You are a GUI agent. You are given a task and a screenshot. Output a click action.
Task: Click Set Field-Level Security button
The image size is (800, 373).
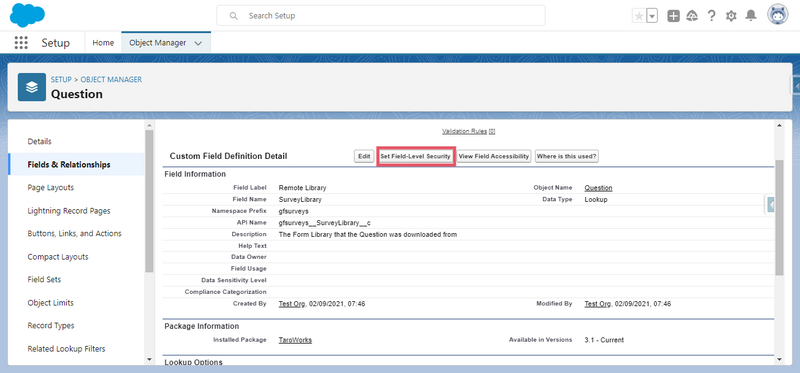[x=415, y=157]
